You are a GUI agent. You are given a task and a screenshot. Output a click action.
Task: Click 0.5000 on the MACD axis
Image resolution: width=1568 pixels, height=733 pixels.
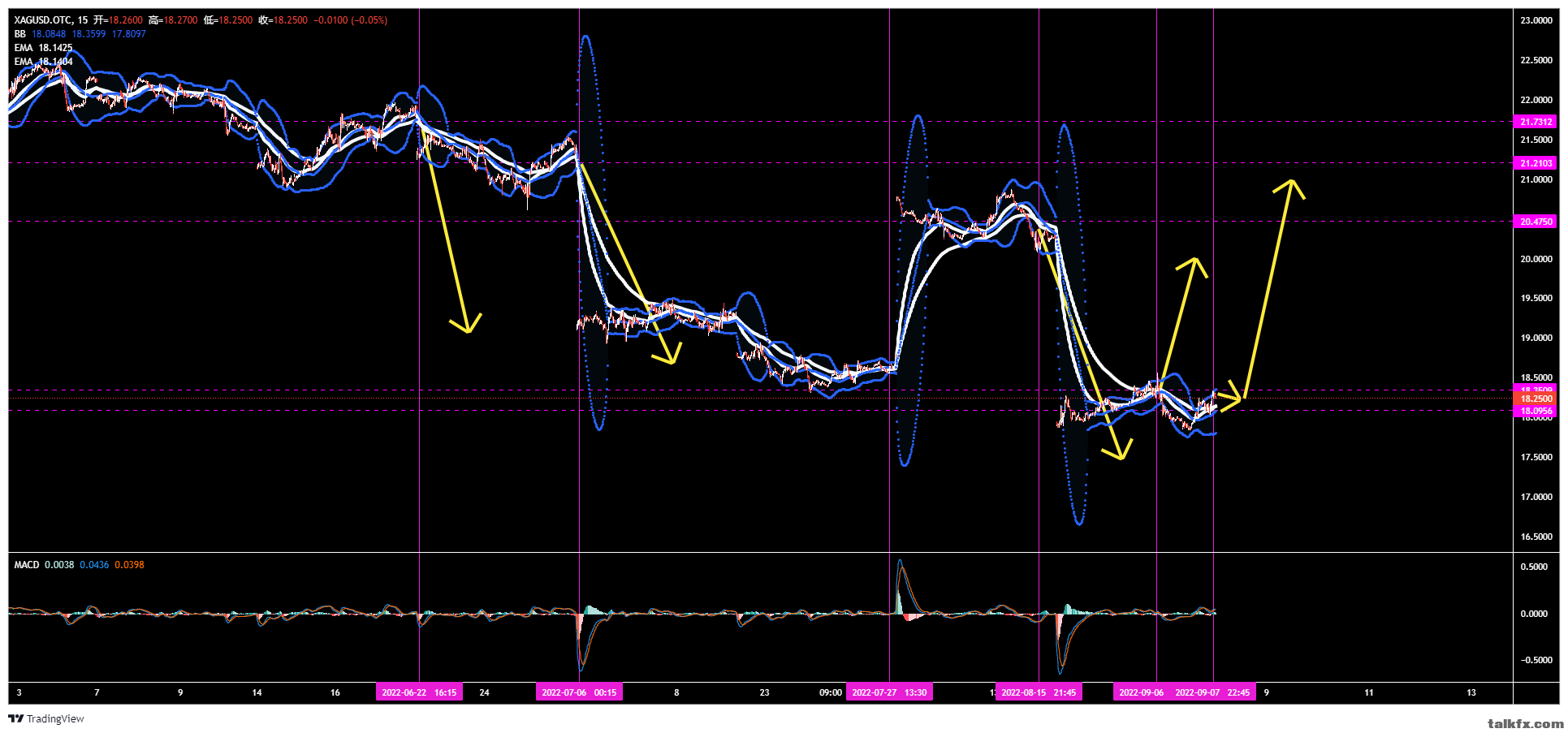(x=1534, y=567)
